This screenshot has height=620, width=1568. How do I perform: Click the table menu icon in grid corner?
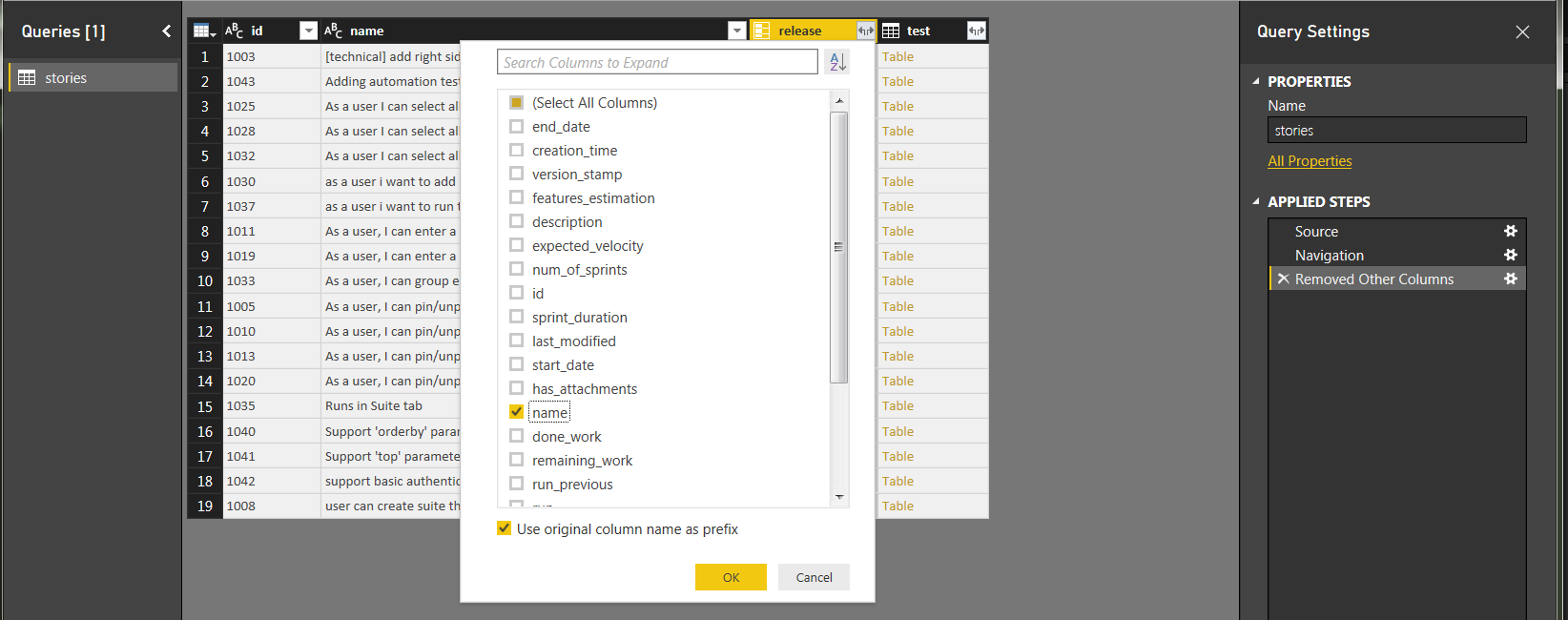point(204,31)
